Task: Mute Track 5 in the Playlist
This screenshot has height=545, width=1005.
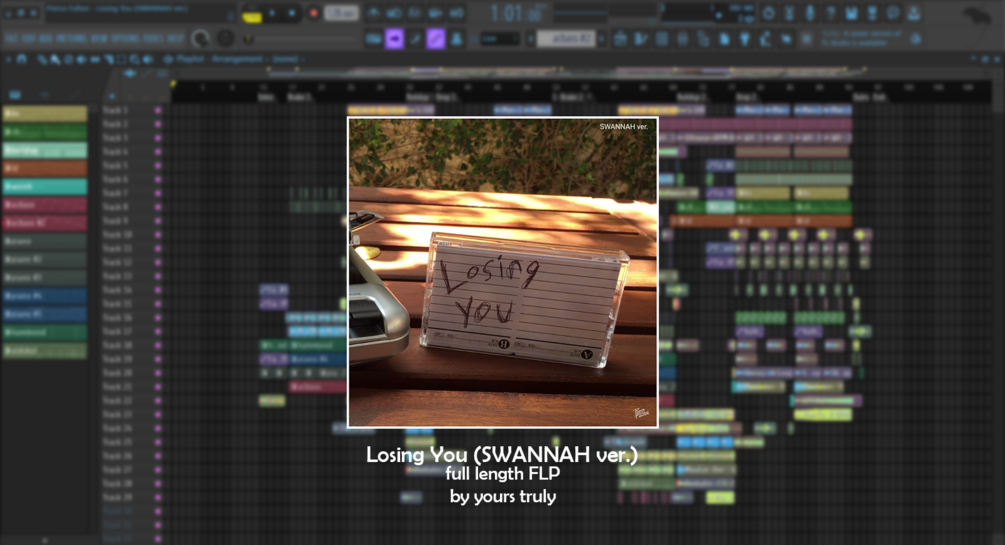Action: pos(158,165)
